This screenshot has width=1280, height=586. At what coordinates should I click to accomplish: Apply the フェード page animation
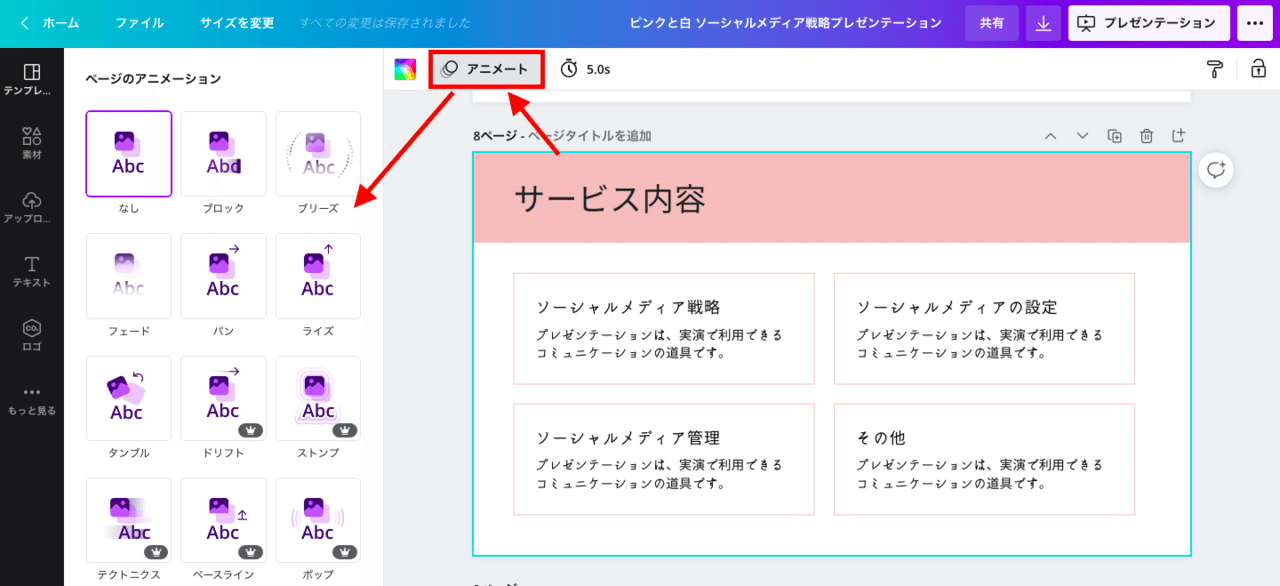[128, 275]
